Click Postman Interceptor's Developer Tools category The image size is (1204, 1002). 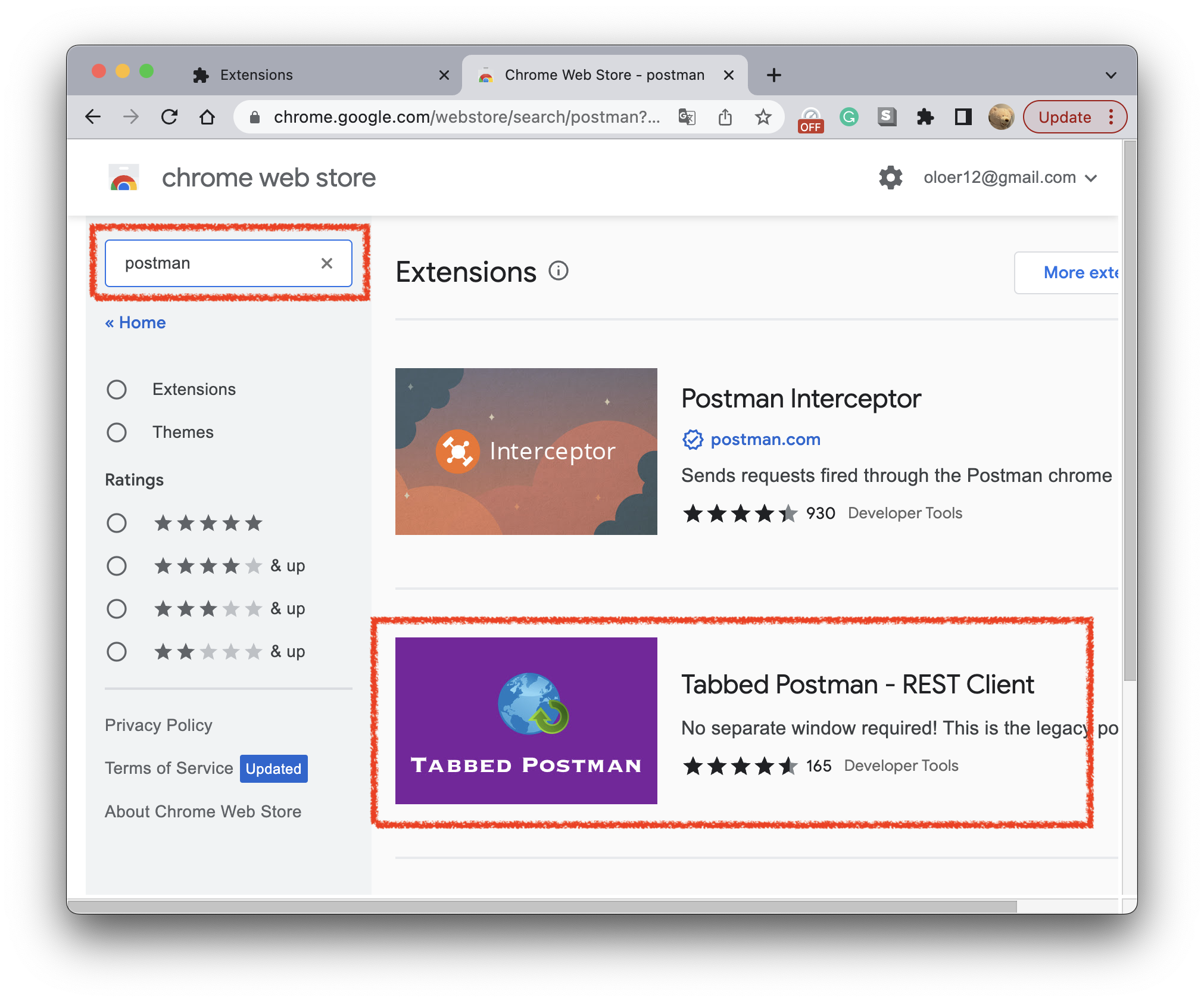[905, 513]
